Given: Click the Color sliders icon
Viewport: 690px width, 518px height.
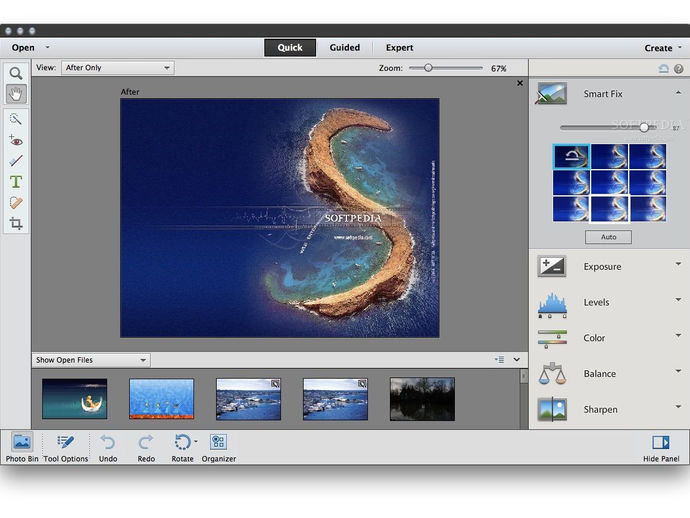Looking at the screenshot, I should pyautogui.click(x=552, y=338).
